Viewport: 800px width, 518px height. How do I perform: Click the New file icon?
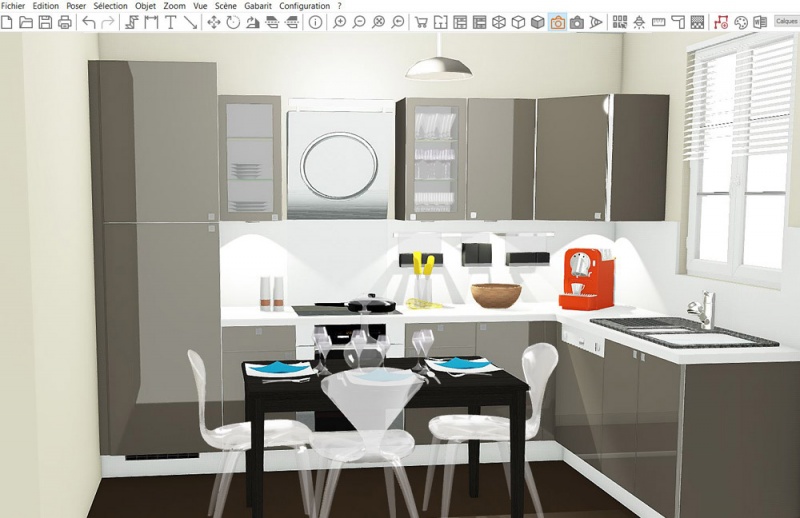(x=8, y=22)
